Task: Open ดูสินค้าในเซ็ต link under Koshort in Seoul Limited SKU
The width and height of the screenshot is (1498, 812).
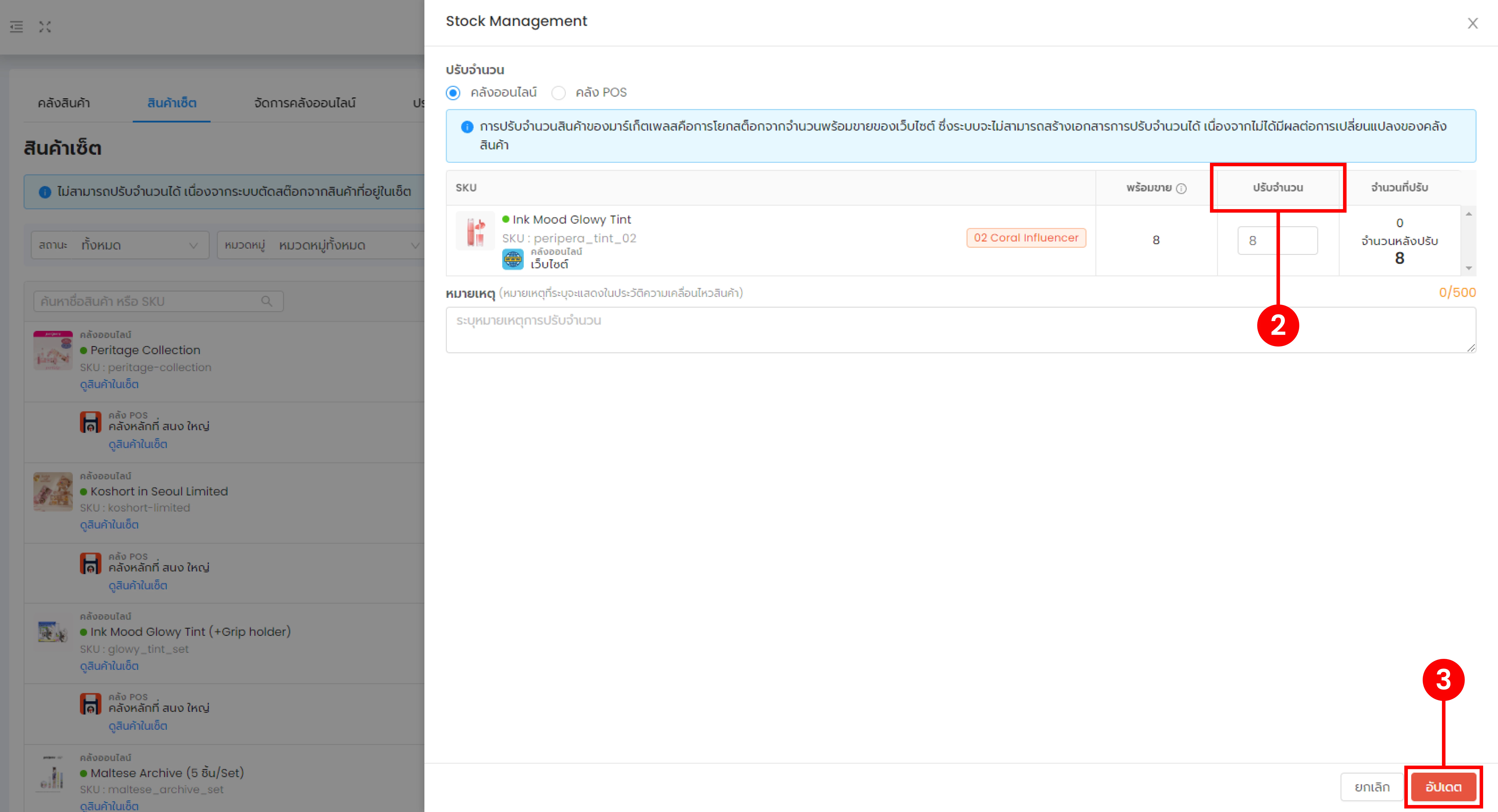Action: [x=109, y=524]
